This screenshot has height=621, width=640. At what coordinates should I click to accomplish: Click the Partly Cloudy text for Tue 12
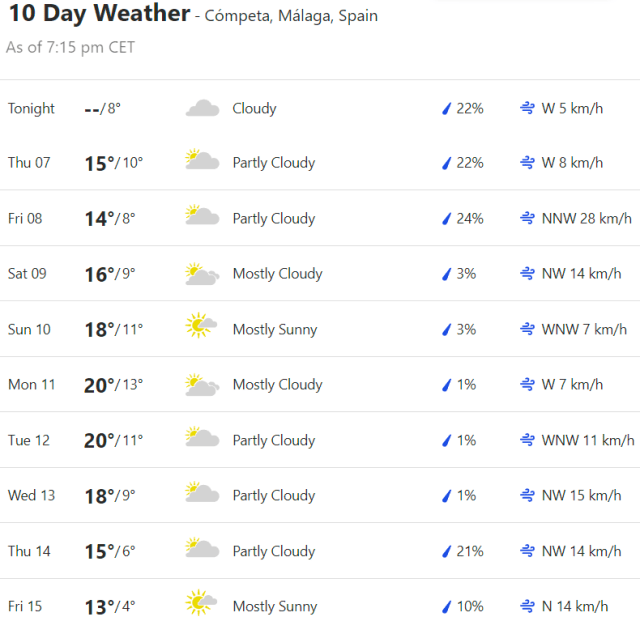tap(274, 440)
